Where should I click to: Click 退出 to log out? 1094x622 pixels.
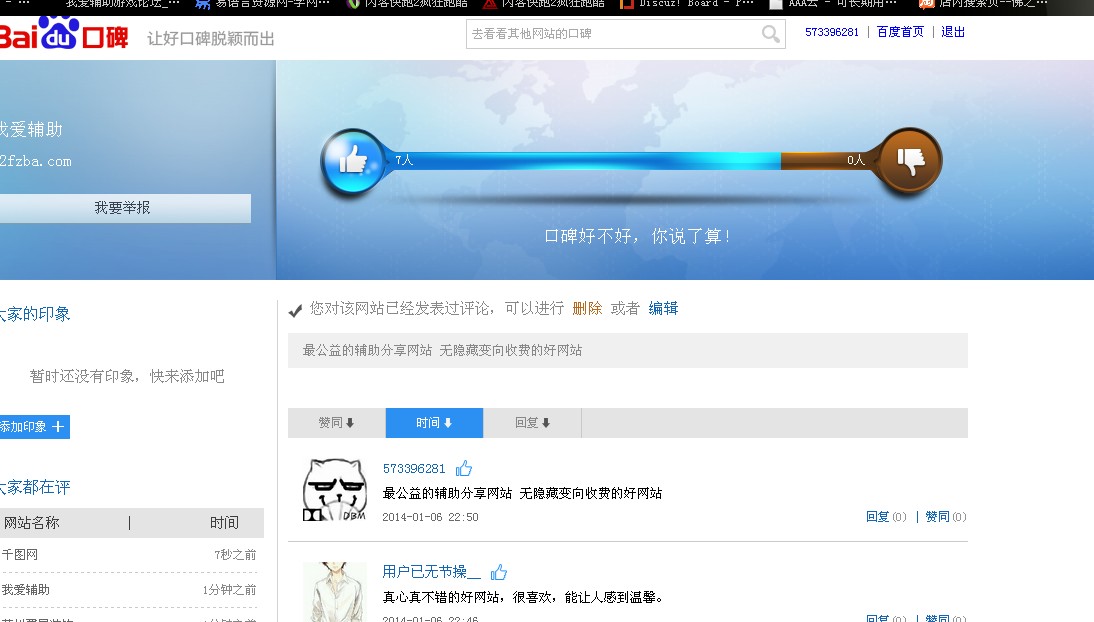coord(952,32)
